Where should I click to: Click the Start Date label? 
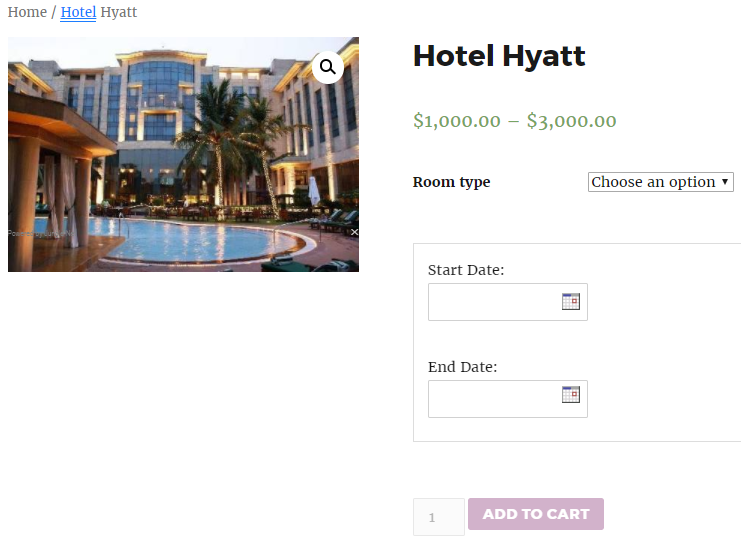pos(465,270)
